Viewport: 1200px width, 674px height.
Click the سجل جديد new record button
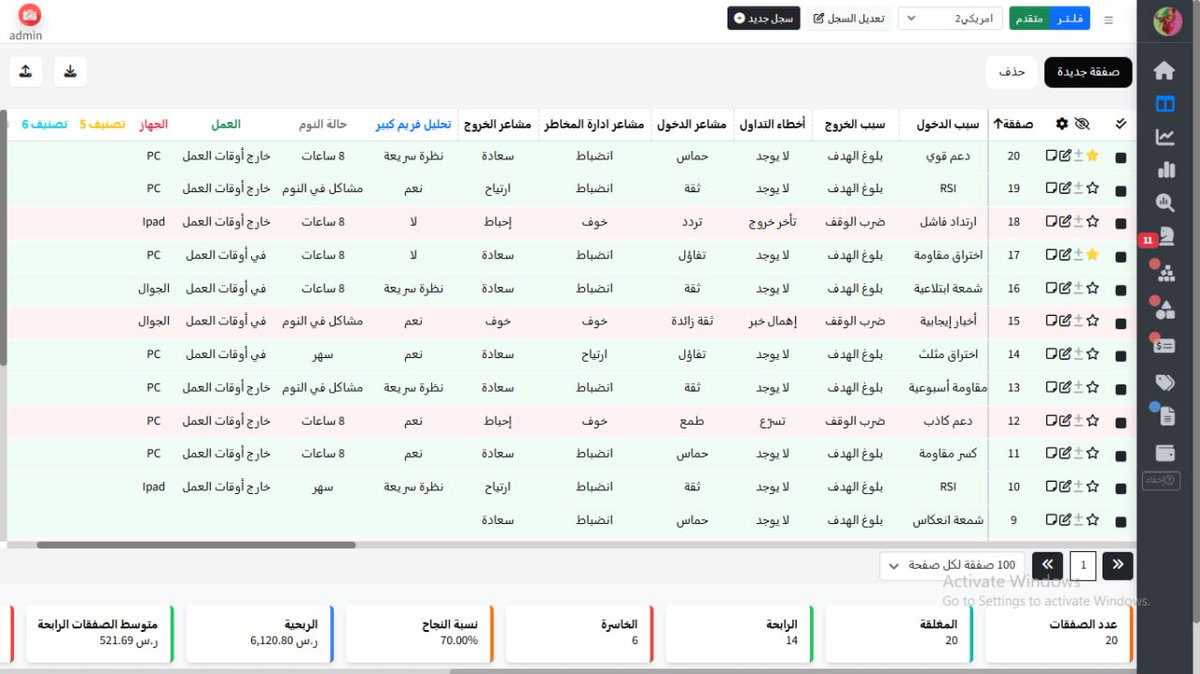(764, 19)
